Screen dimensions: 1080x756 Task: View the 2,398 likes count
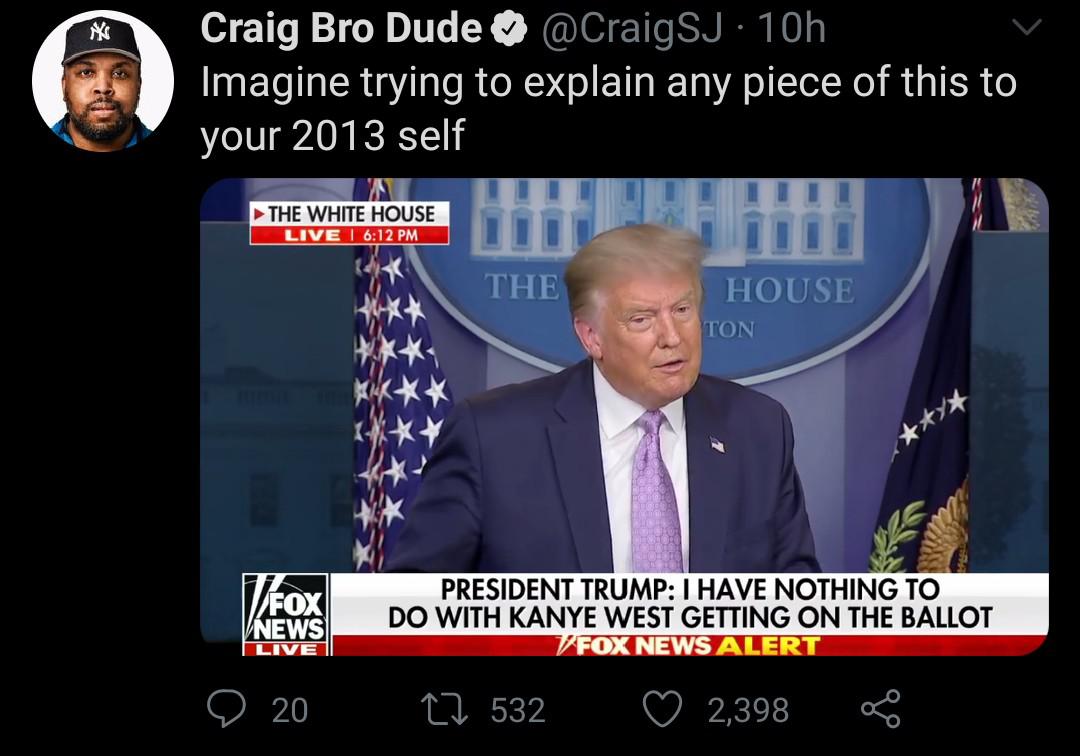(x=748, y=710)
